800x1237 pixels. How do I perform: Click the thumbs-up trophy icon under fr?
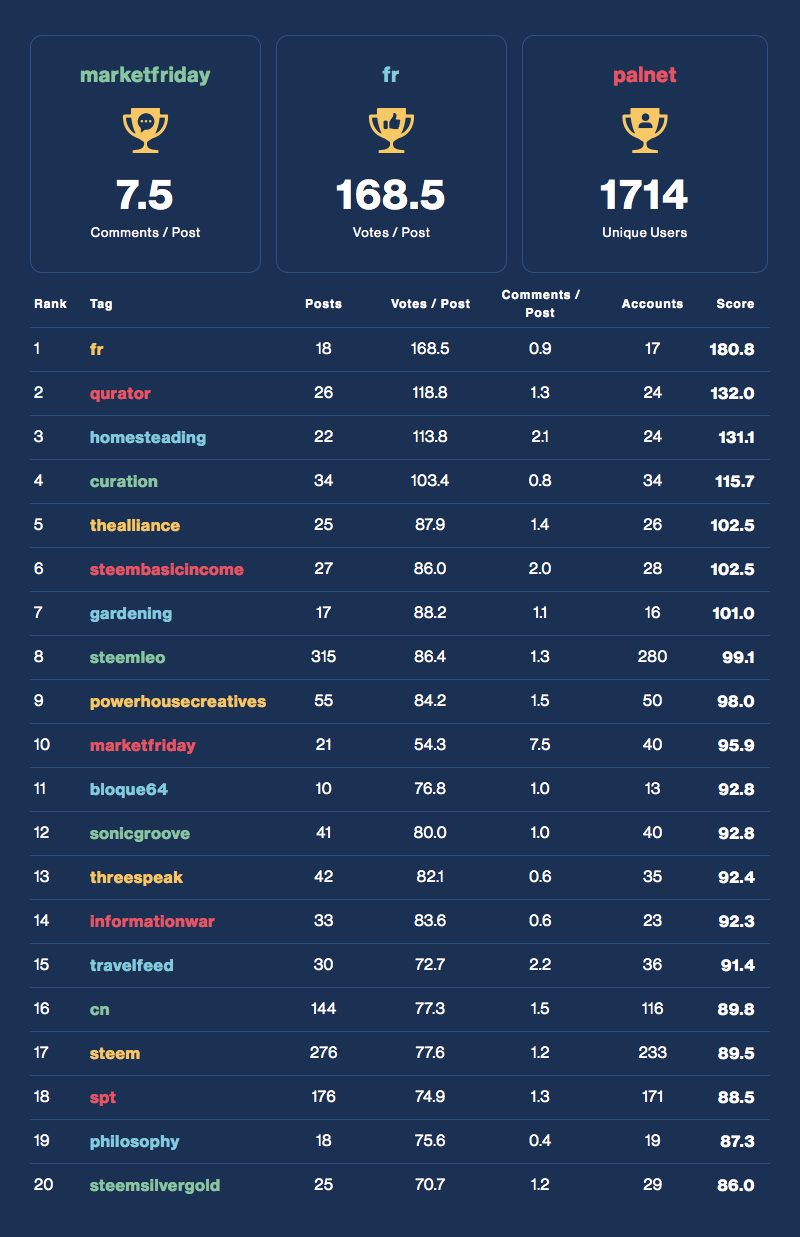[391, 130]
